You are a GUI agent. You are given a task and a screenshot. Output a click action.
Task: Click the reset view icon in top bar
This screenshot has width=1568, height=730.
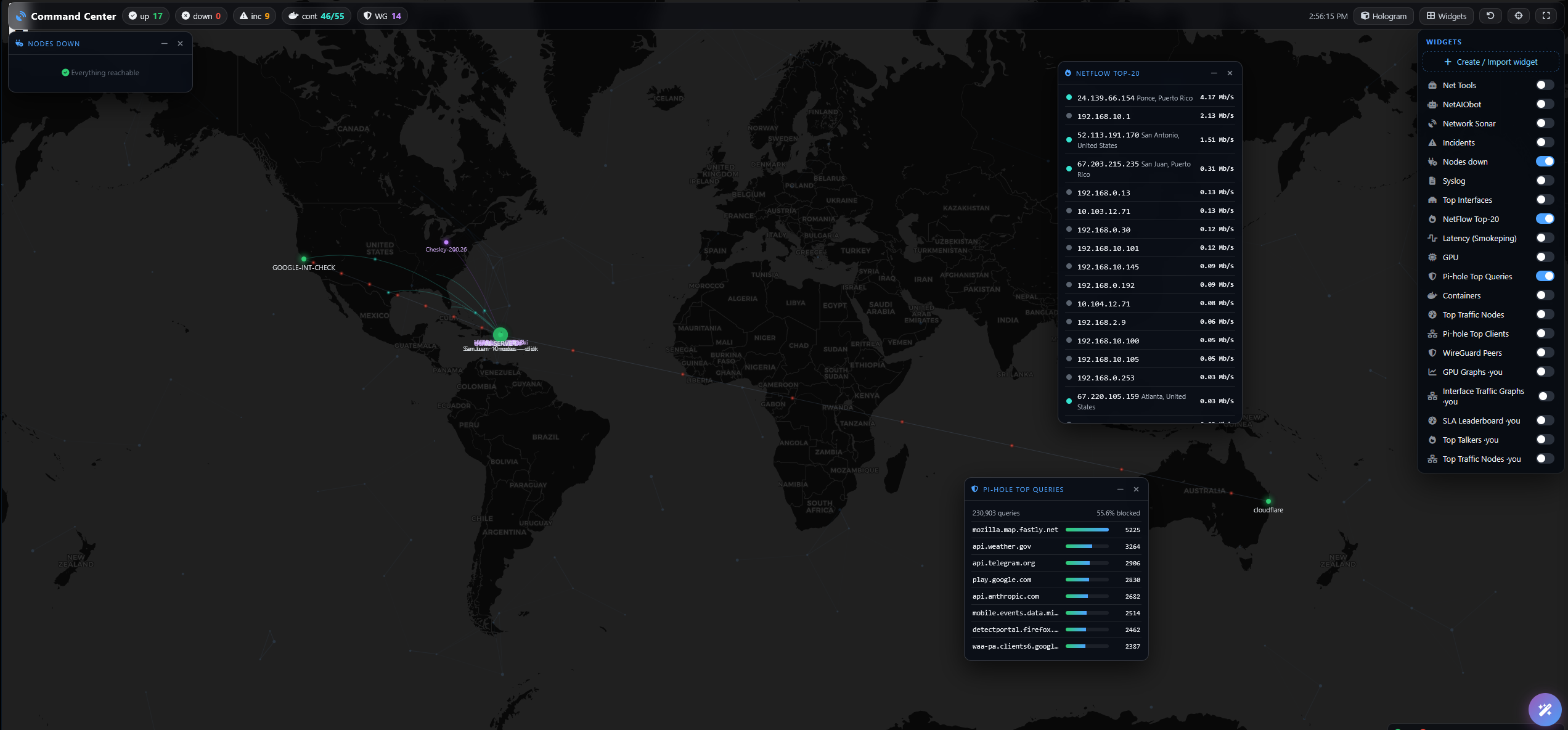pos(1490,16)
